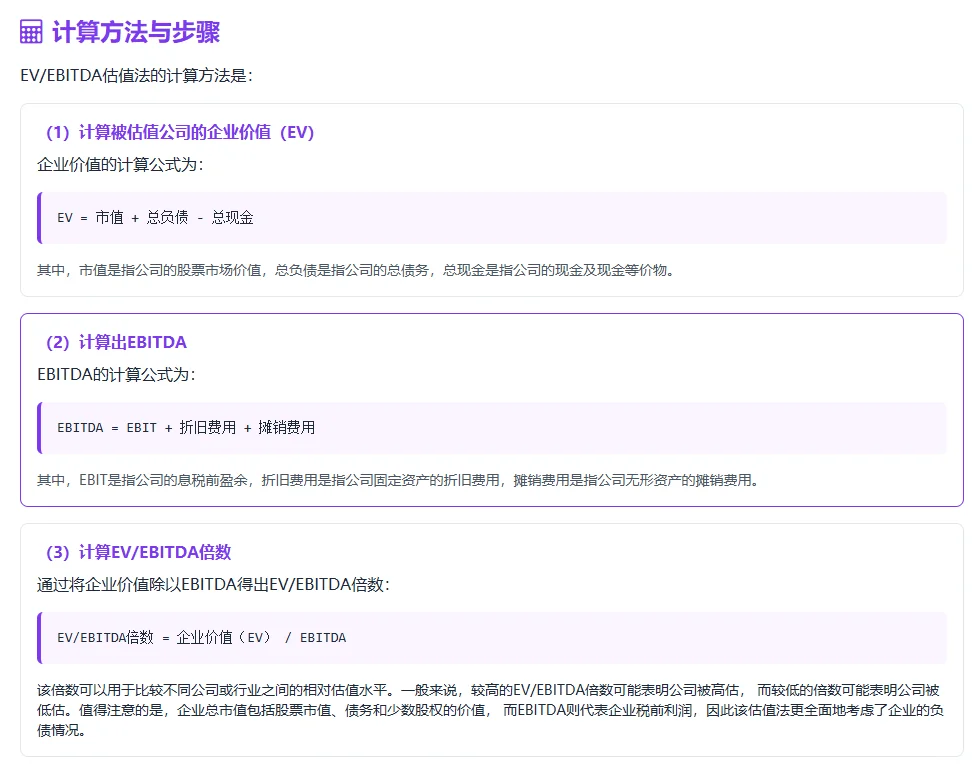976x771 pixels.
Task: Click the calculator icon beside 计算方法与步骤
Action: tap(29, 32)
